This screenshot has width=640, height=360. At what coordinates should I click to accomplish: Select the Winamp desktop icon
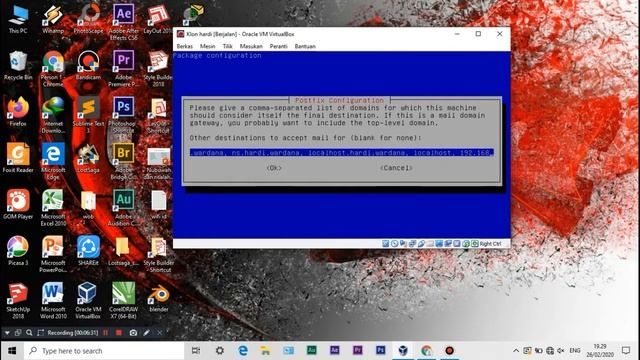click(x=53, y=19)
